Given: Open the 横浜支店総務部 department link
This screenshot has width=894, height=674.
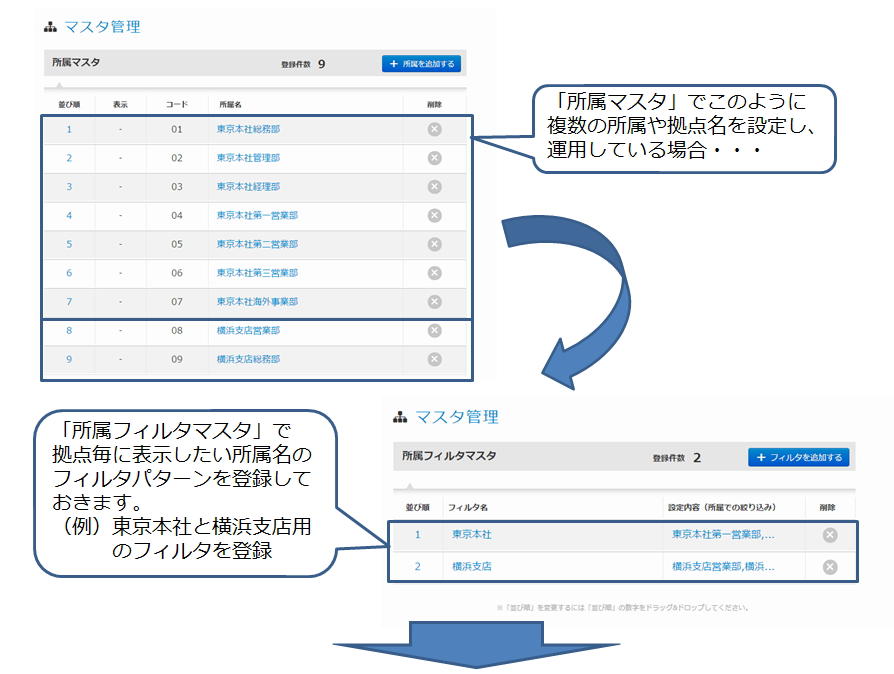Looking at the screenshot, I should point(248,359).
